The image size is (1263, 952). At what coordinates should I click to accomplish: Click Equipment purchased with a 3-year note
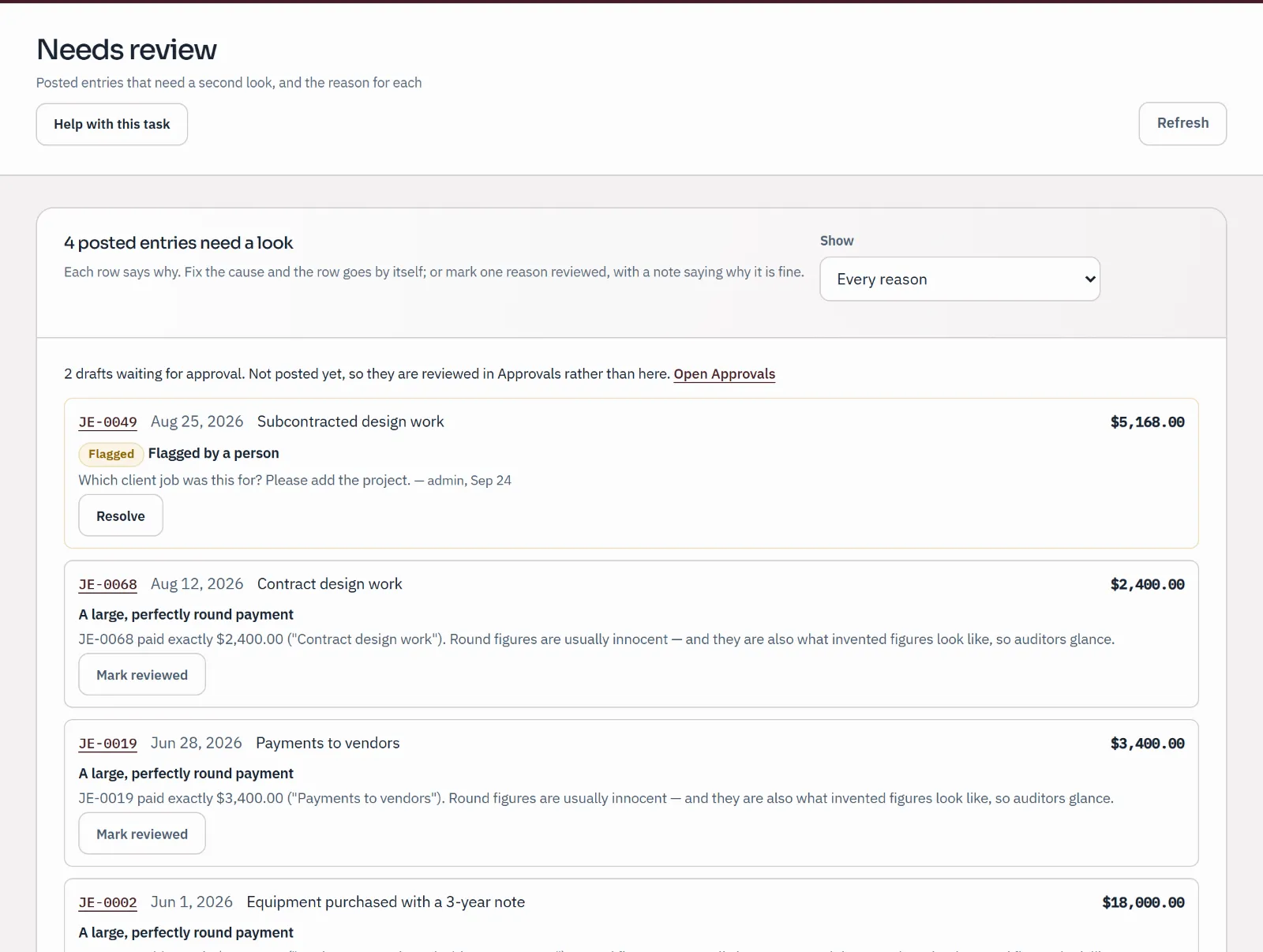click(385, 902)
